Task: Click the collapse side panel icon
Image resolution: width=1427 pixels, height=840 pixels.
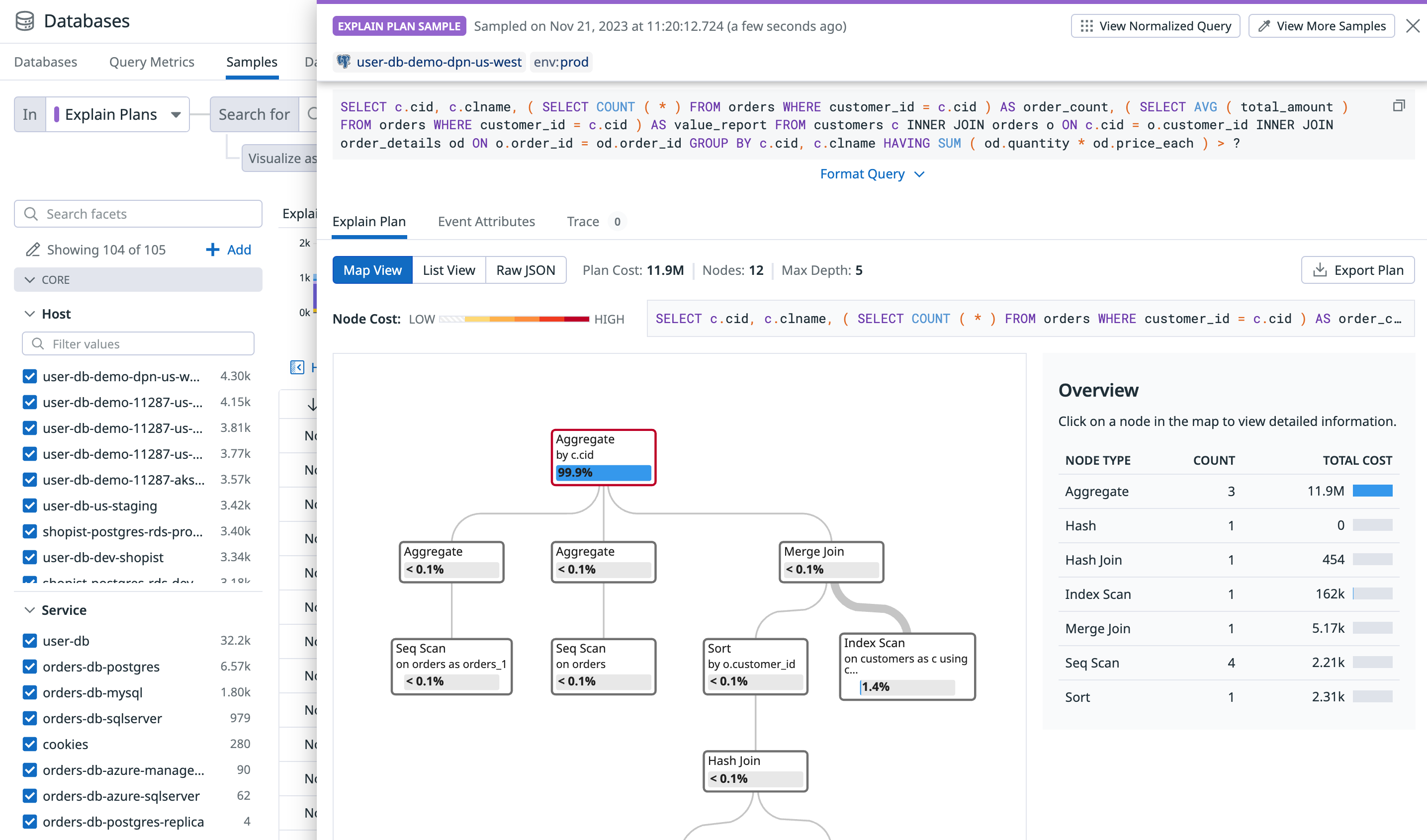Action: (297, 368)
